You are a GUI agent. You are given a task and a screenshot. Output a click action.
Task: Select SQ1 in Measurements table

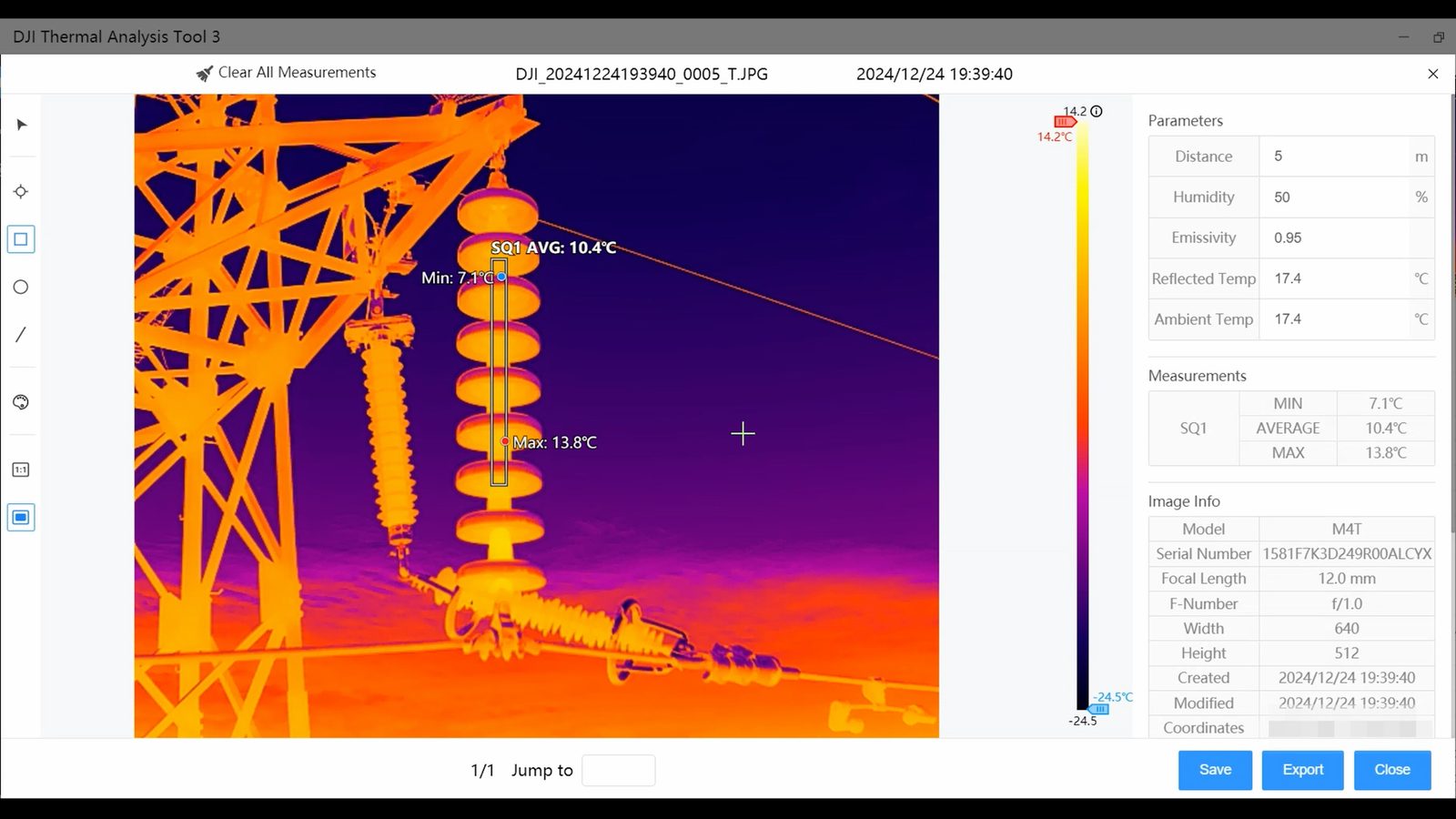coord(1193,429)
